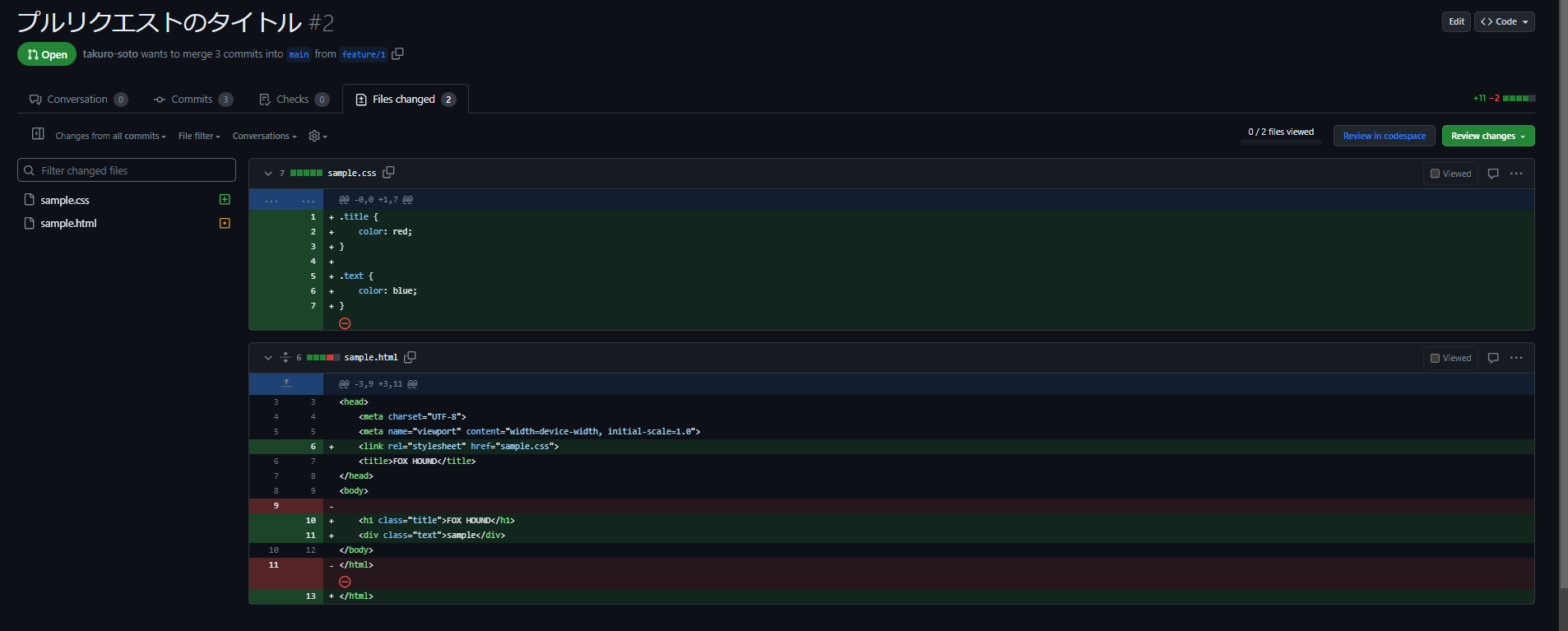
Task: Open diff view settings gear
Action: pyautogui.click(x=318, y=136)
